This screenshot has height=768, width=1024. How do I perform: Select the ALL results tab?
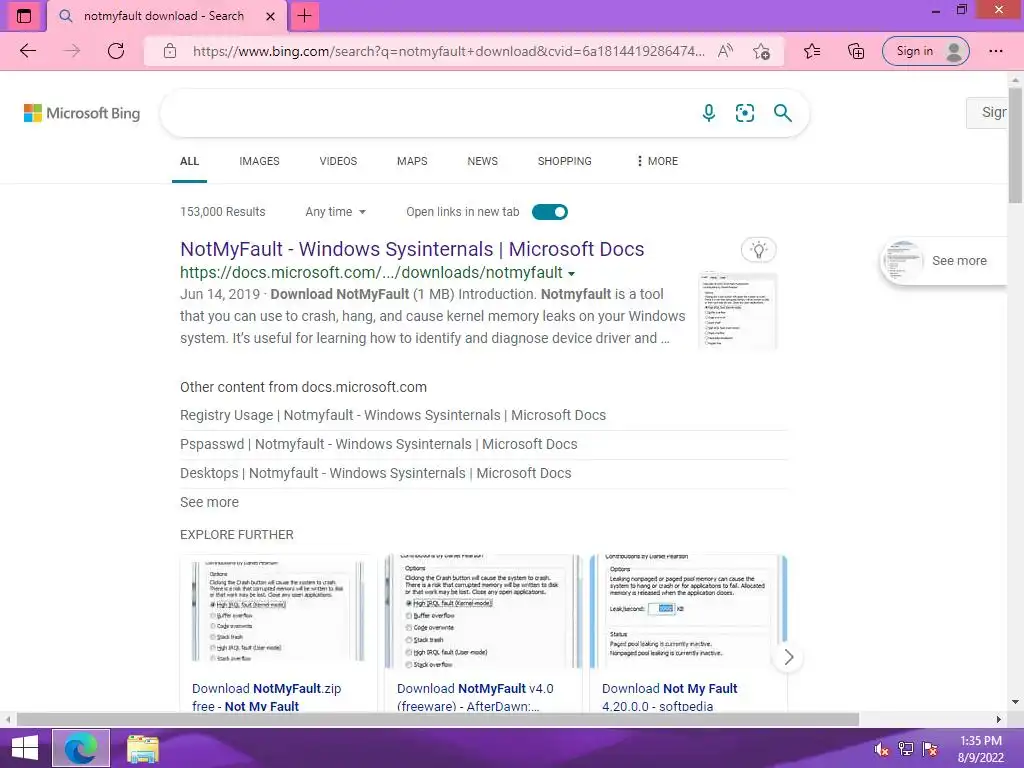tap(189, 161)
